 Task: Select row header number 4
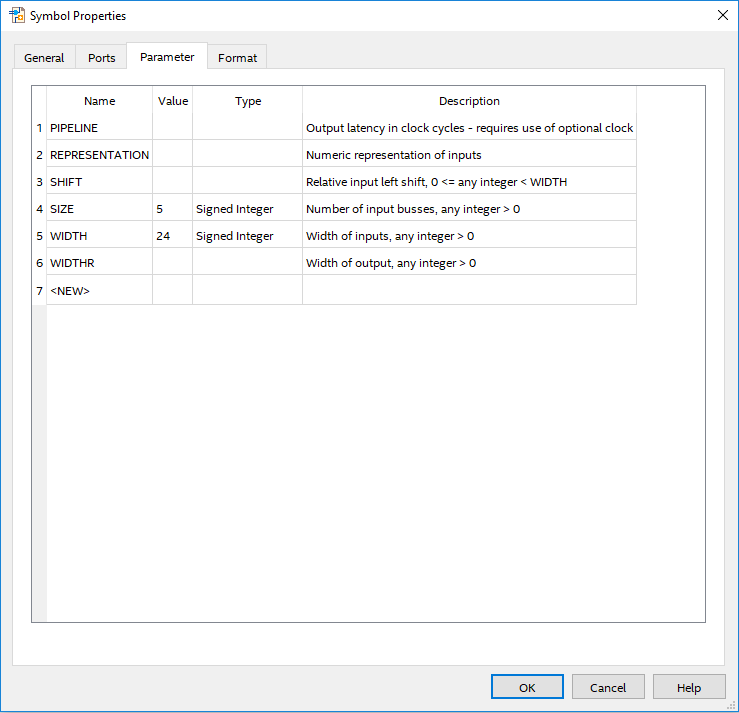40,208
